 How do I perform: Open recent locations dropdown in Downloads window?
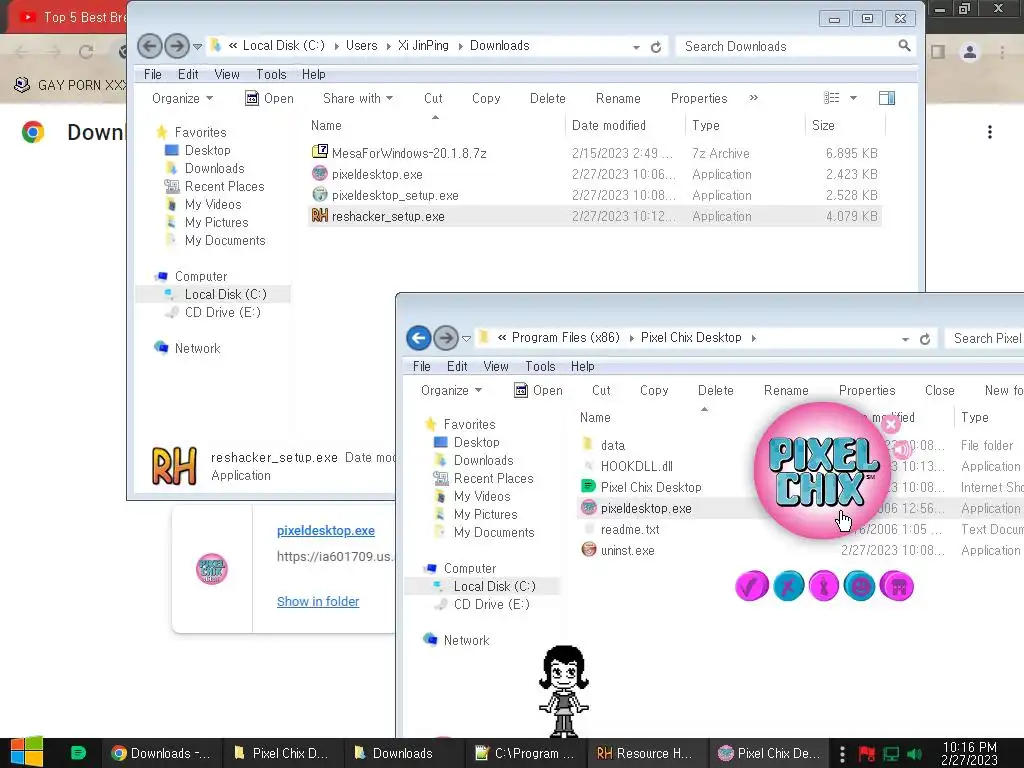197,46
